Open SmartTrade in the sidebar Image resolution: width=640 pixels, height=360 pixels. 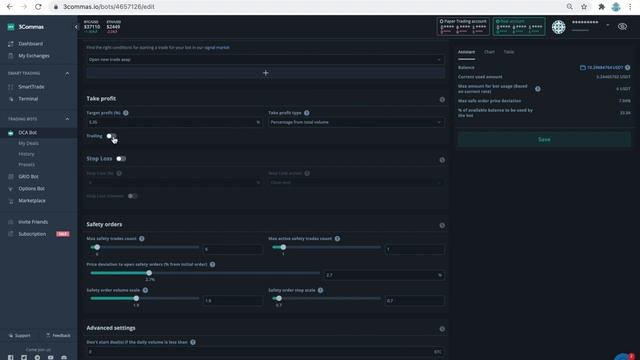click(x=31, y=87)
